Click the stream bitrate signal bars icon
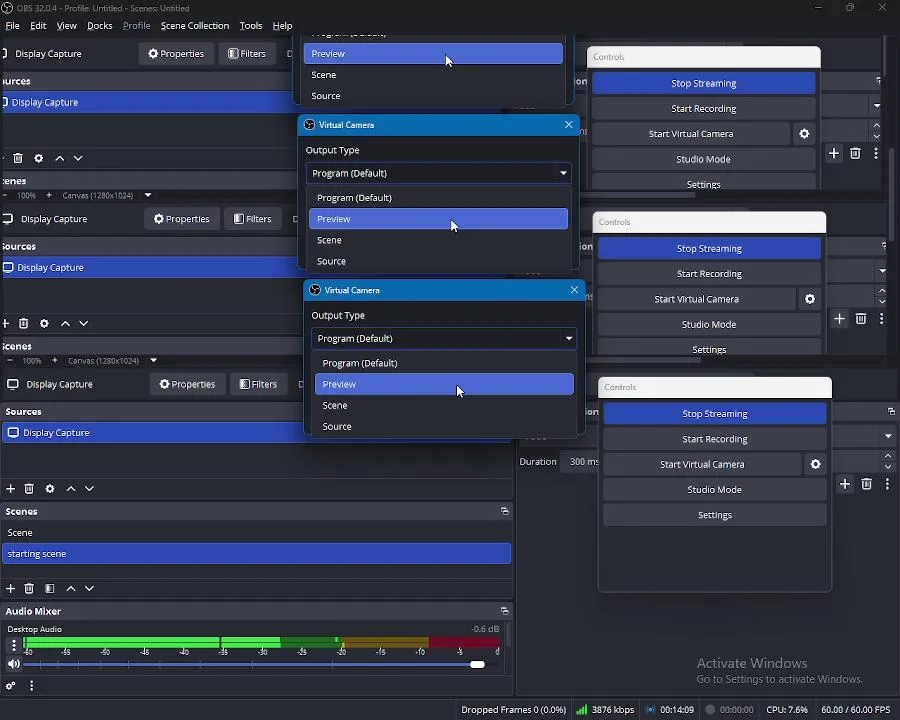Screen dimensions: 900x720 coord(581,710)
